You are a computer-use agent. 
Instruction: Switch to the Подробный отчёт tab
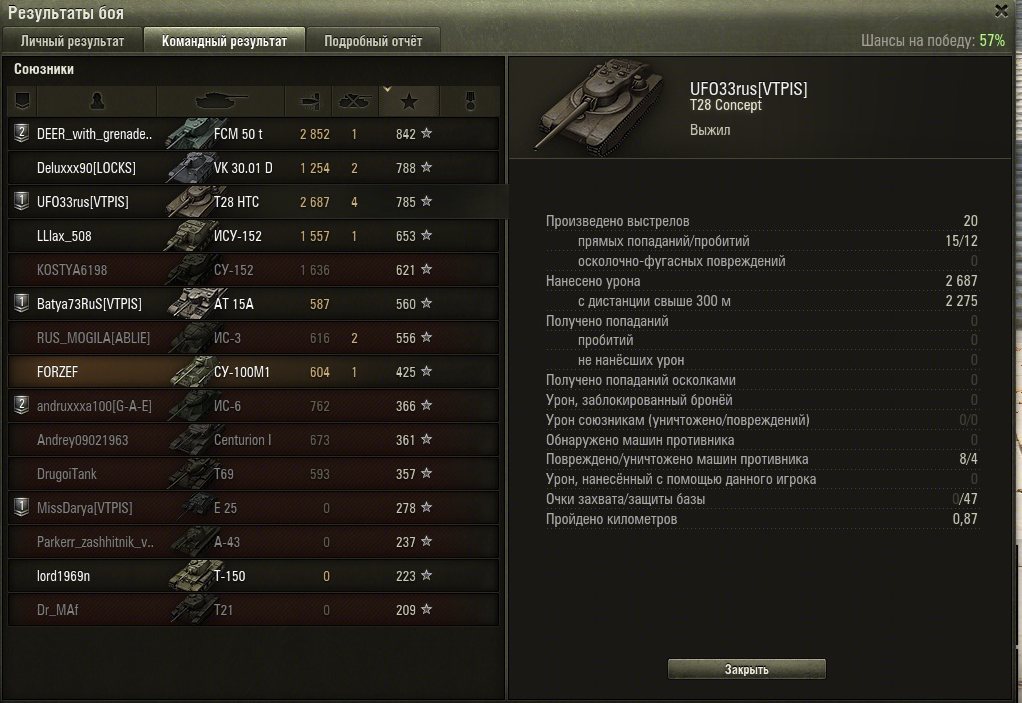point(373,40)
